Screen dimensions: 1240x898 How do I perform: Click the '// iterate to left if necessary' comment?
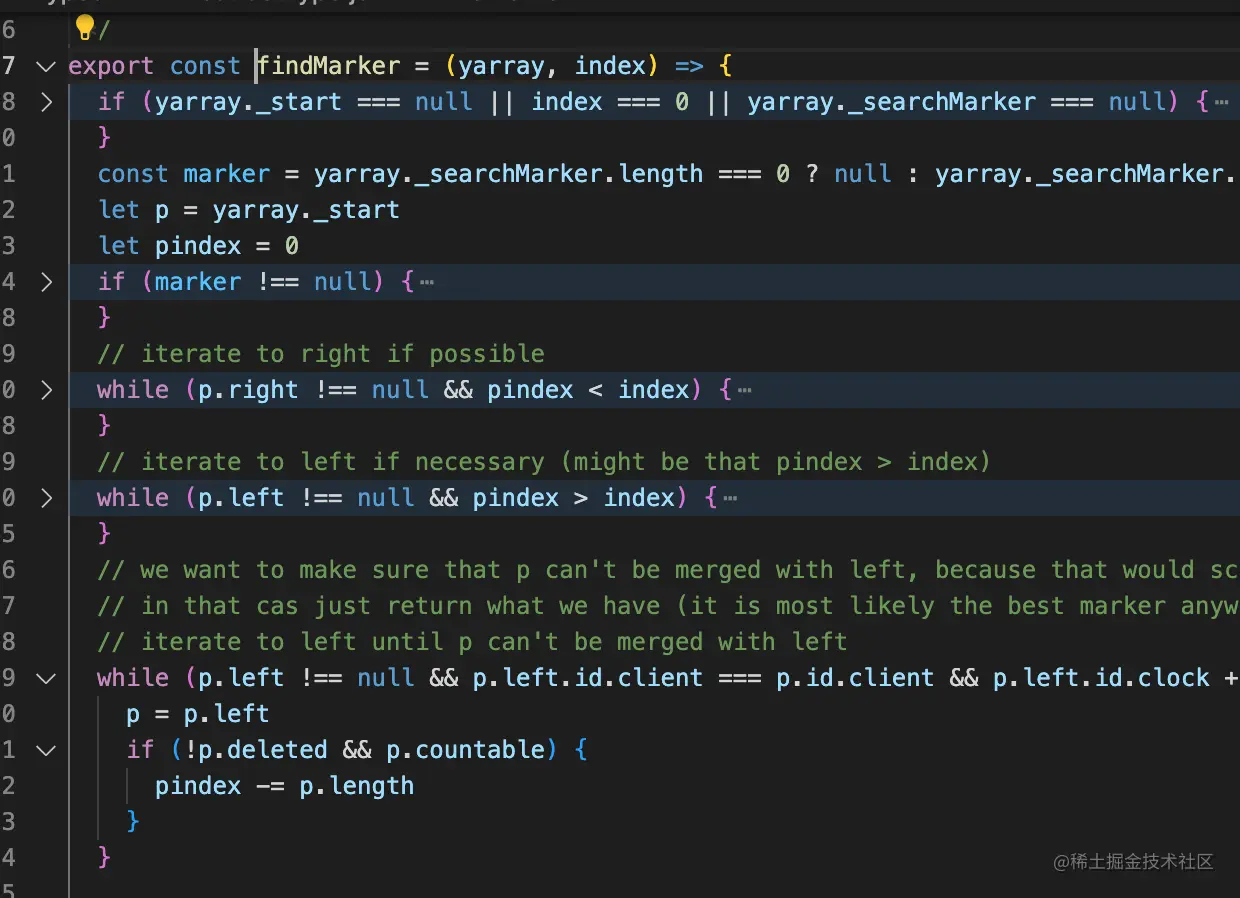(544, 462)
